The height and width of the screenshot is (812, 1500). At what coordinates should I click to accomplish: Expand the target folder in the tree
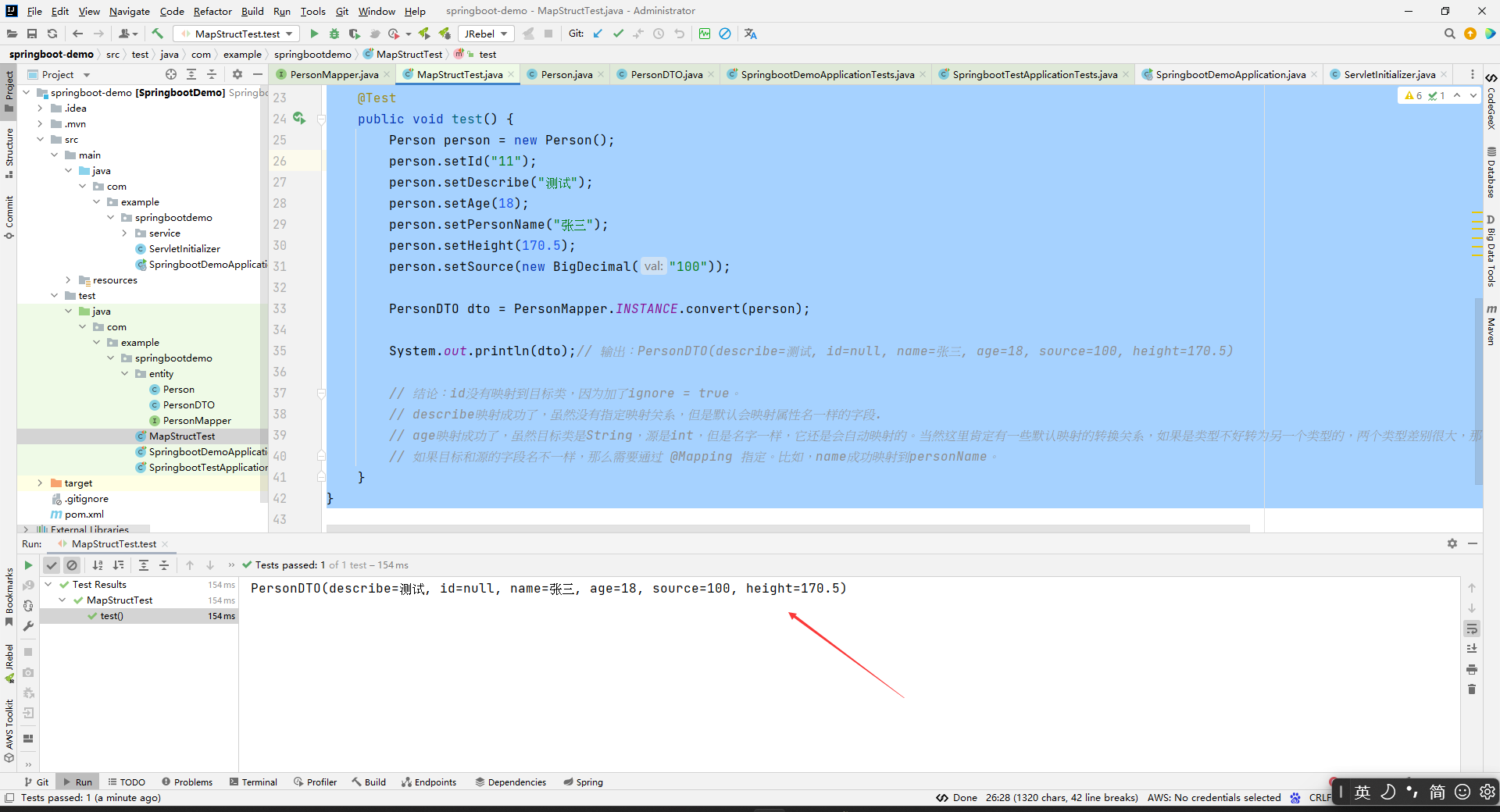click(x=40, y=483)
